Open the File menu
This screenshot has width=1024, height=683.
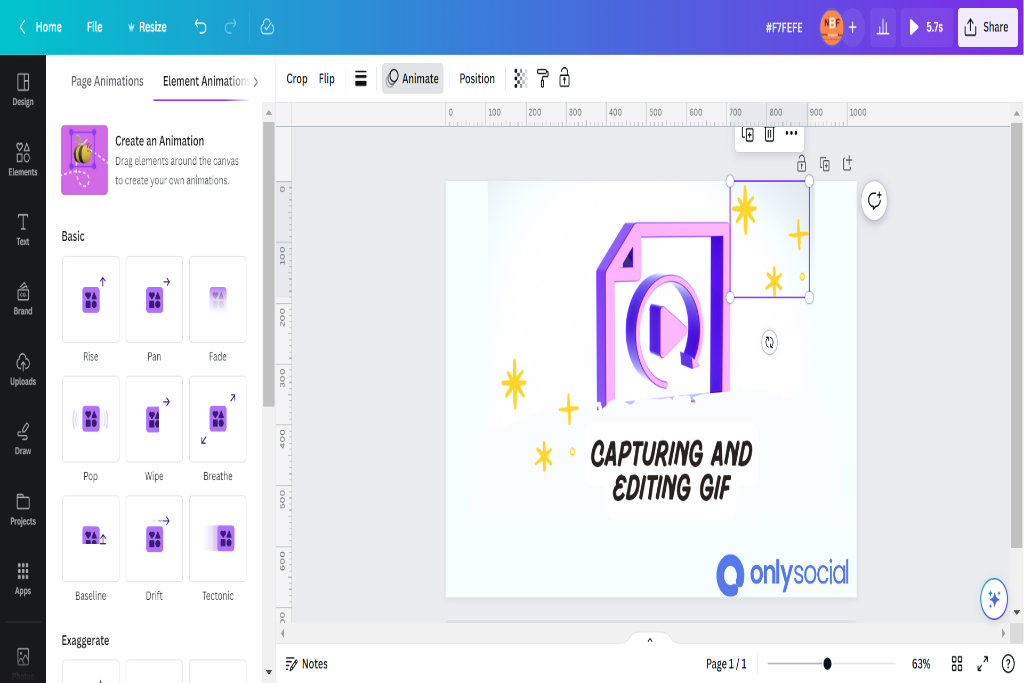click(95, 27)
